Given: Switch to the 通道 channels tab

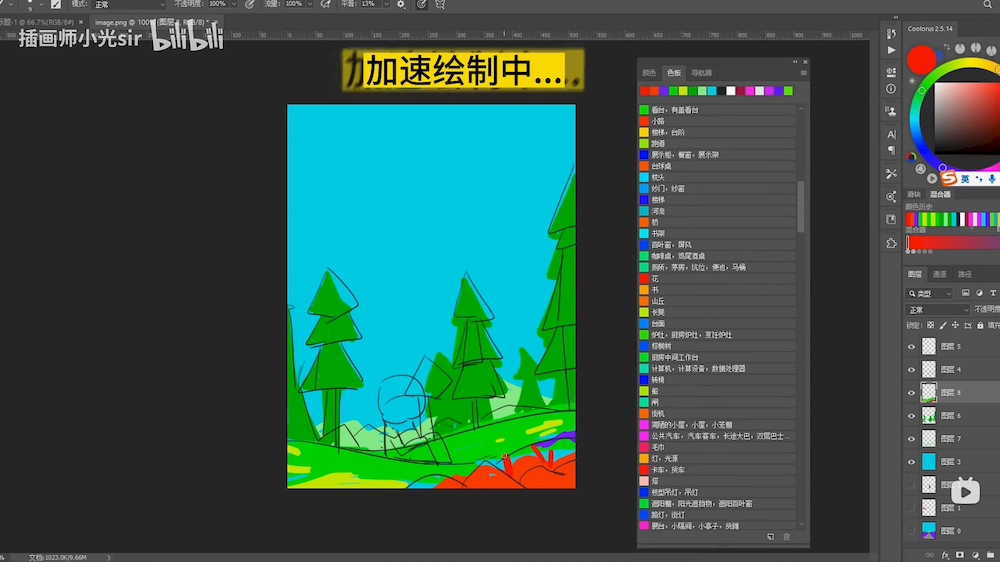Looking at the screenshot, I should point(940,274).
